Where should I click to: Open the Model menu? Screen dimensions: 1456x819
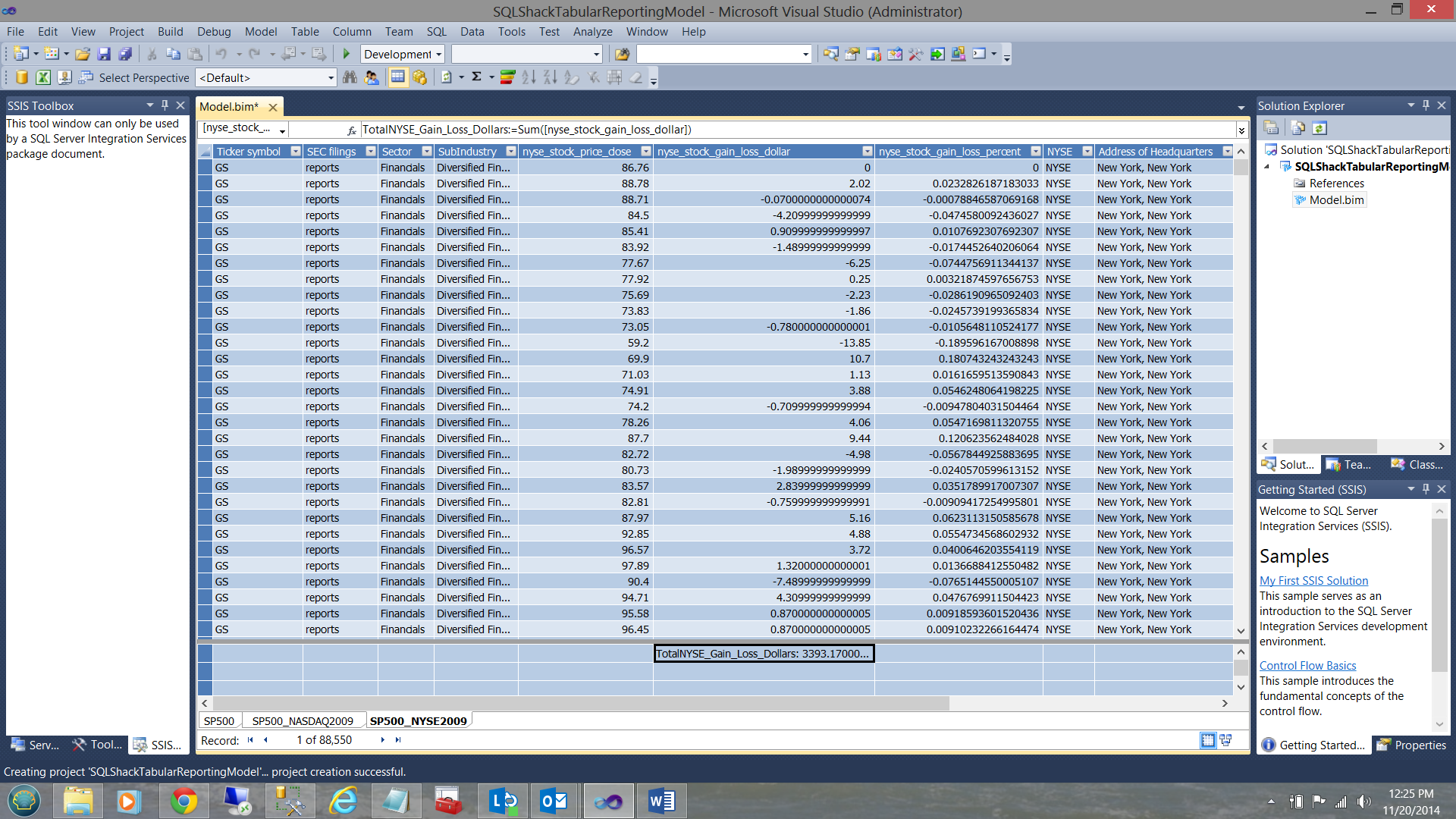tap(260, 31)
